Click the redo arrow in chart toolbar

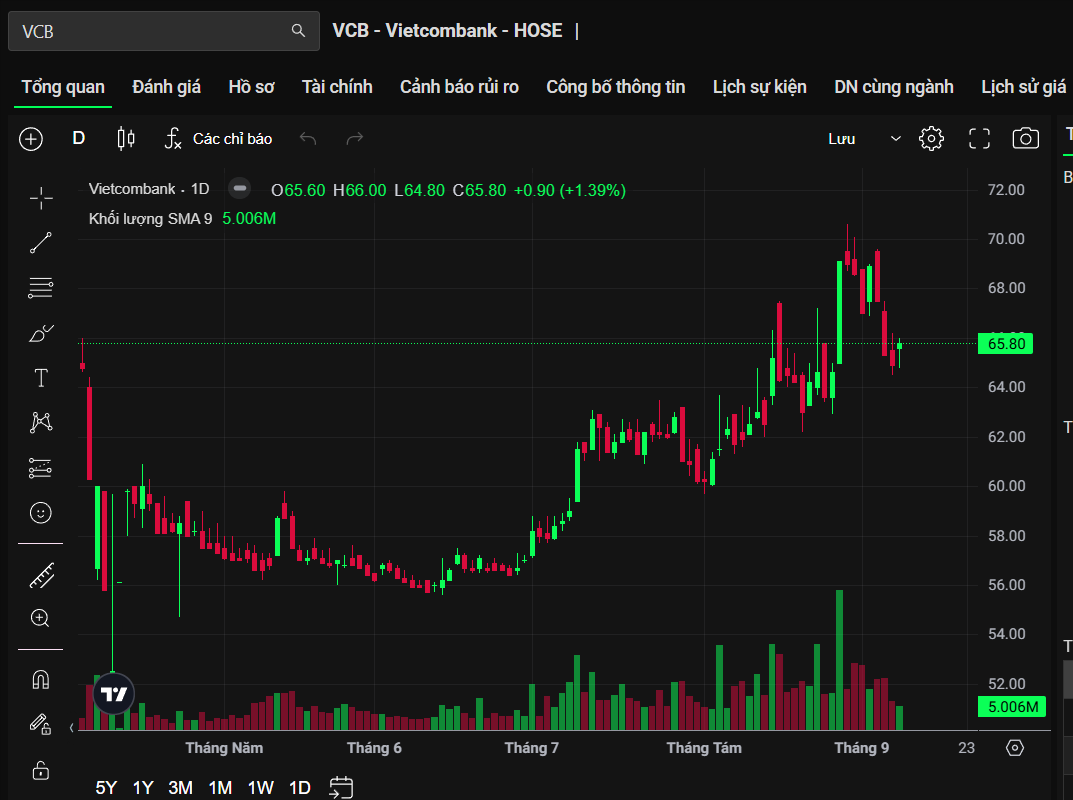(x=354, y=138)
